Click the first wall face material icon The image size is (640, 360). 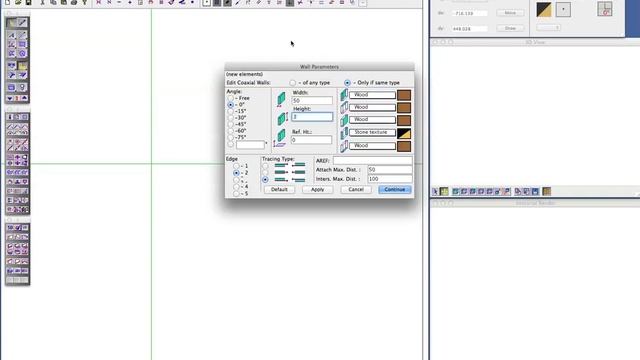pyautogui.click(x=344, y=95)
